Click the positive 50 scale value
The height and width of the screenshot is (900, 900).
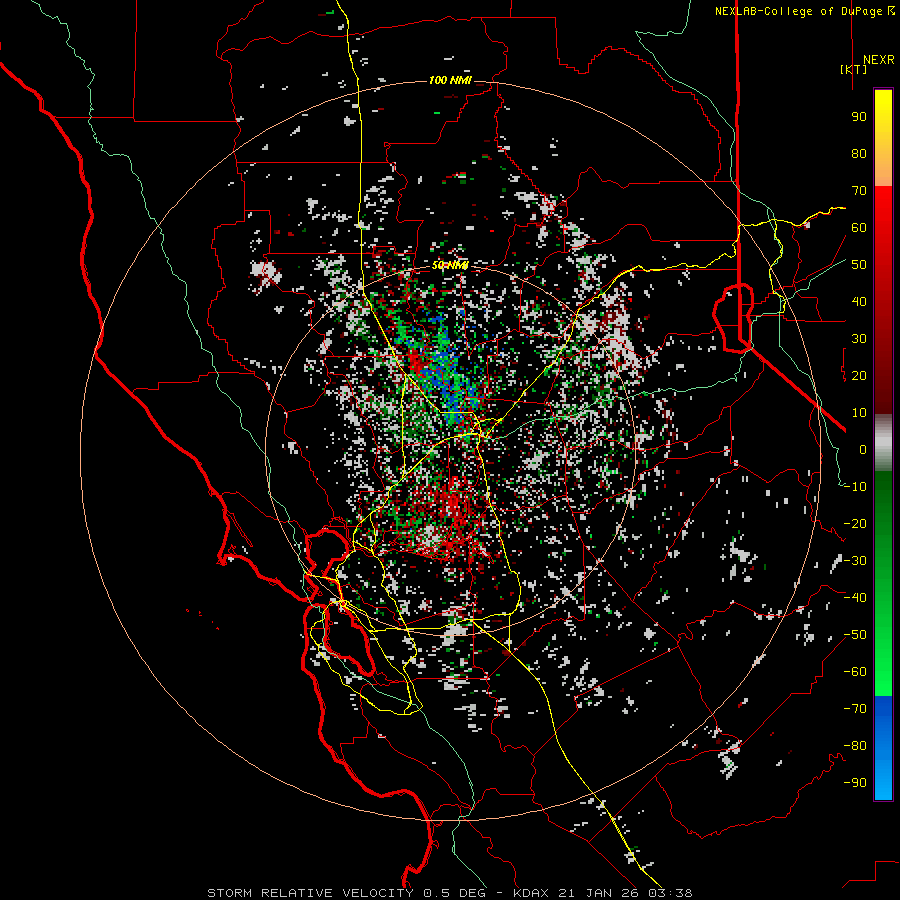(x=859, y=265)
